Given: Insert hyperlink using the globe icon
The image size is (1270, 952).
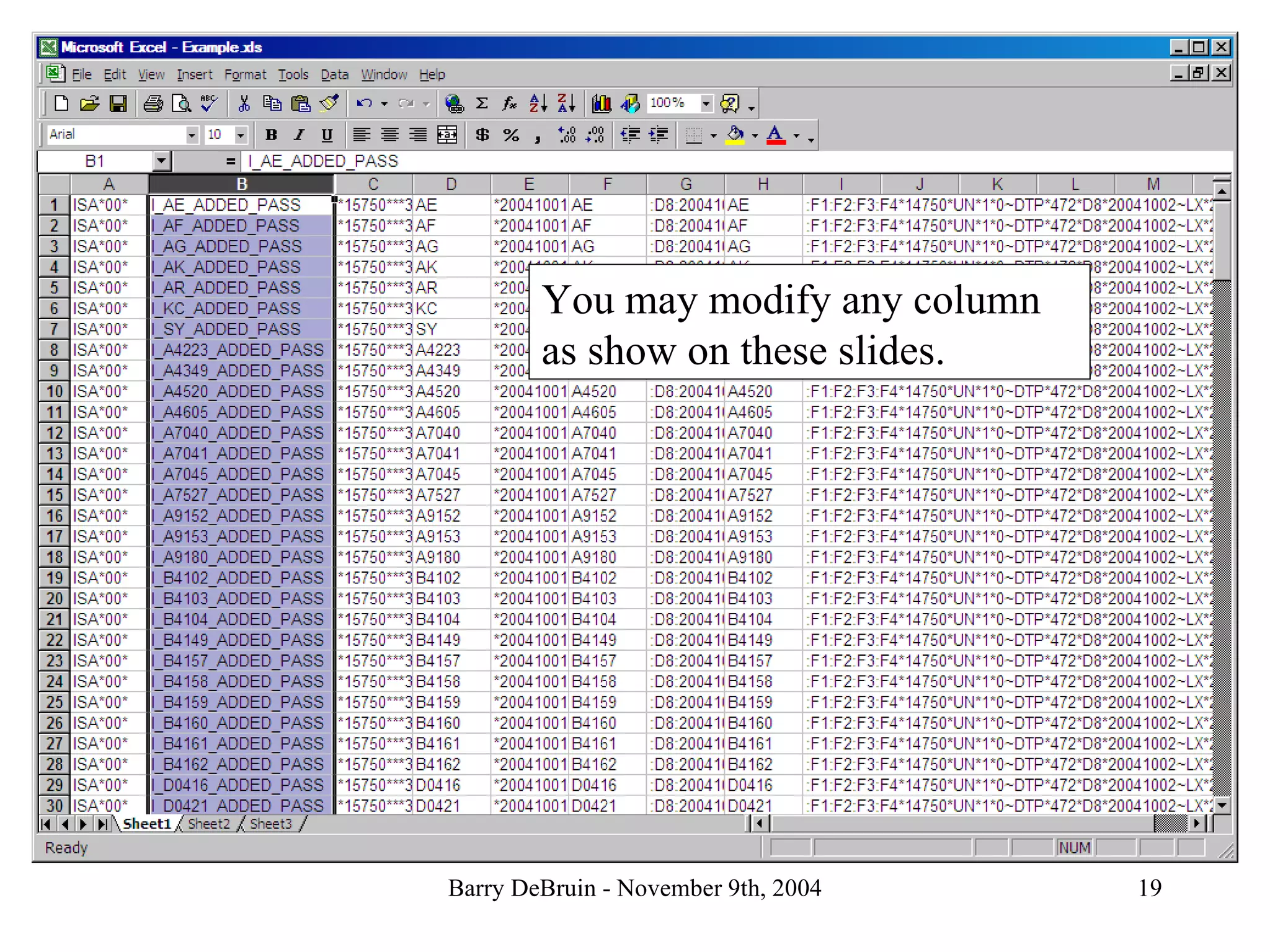Looking at the screenshot, I should click(454, 104).
